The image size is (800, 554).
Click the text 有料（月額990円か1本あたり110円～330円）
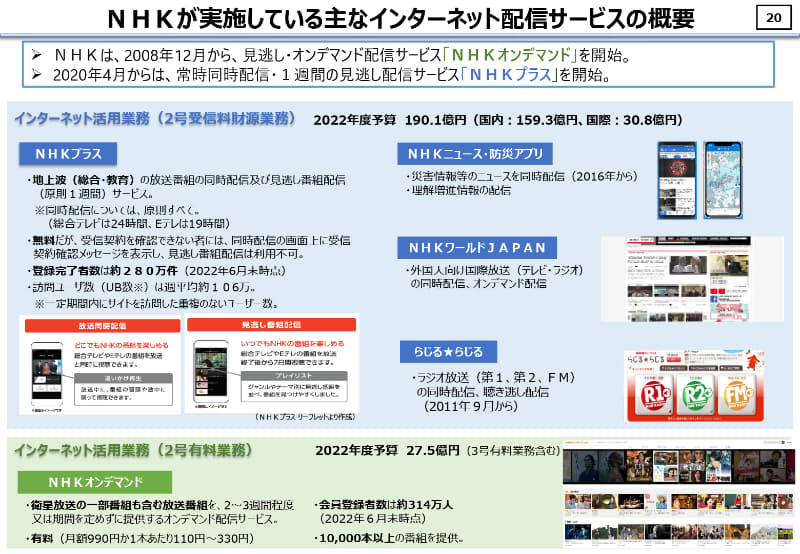(x=142, y=538)
